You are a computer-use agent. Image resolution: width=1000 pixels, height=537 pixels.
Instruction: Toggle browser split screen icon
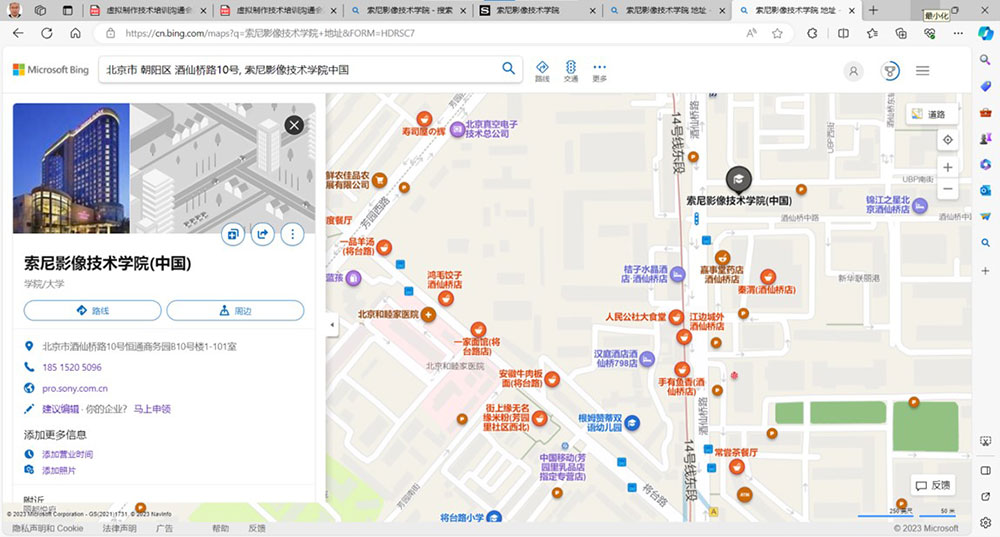tap(843, 33)
